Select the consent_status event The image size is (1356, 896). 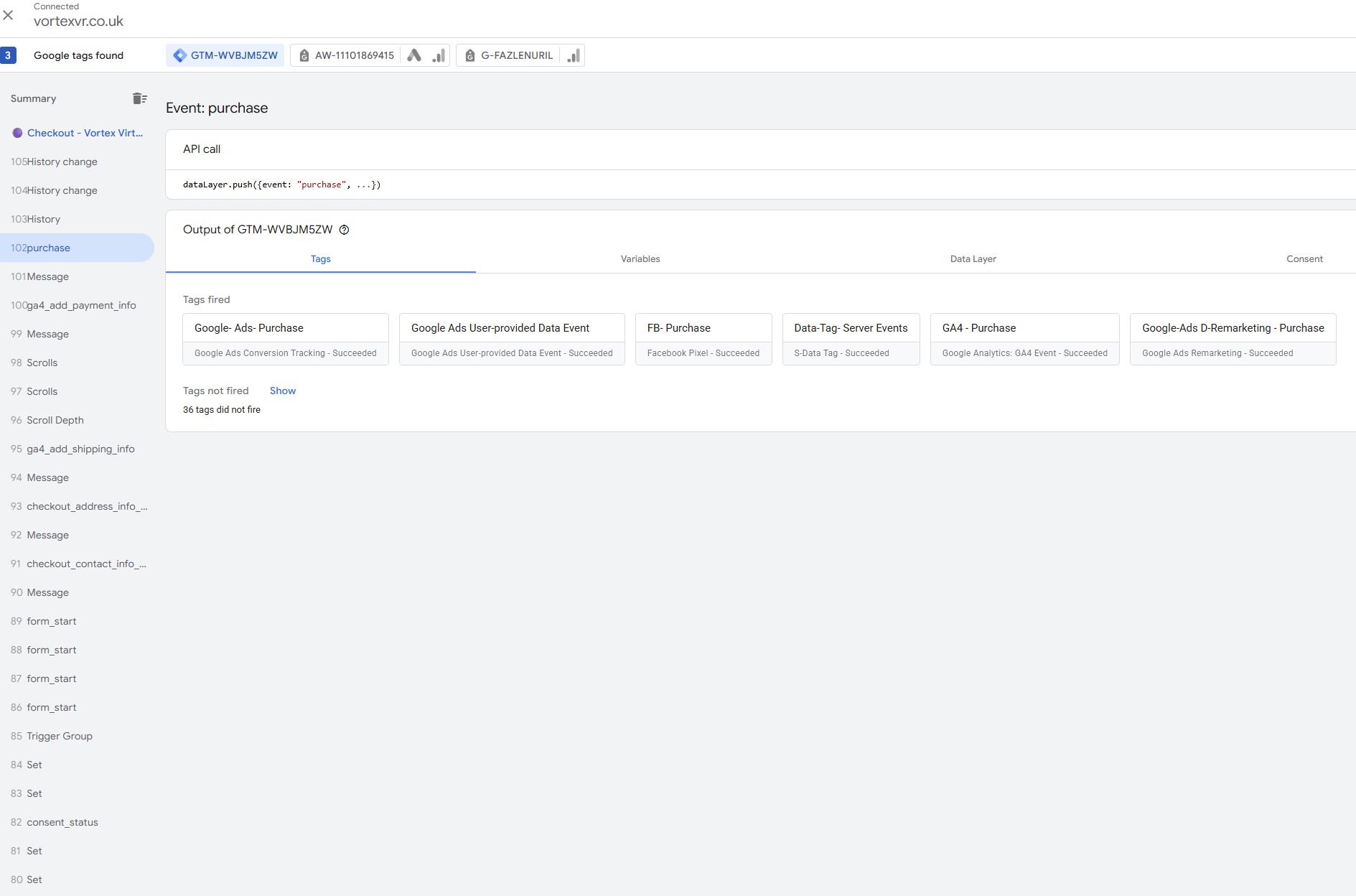[62, 822]
